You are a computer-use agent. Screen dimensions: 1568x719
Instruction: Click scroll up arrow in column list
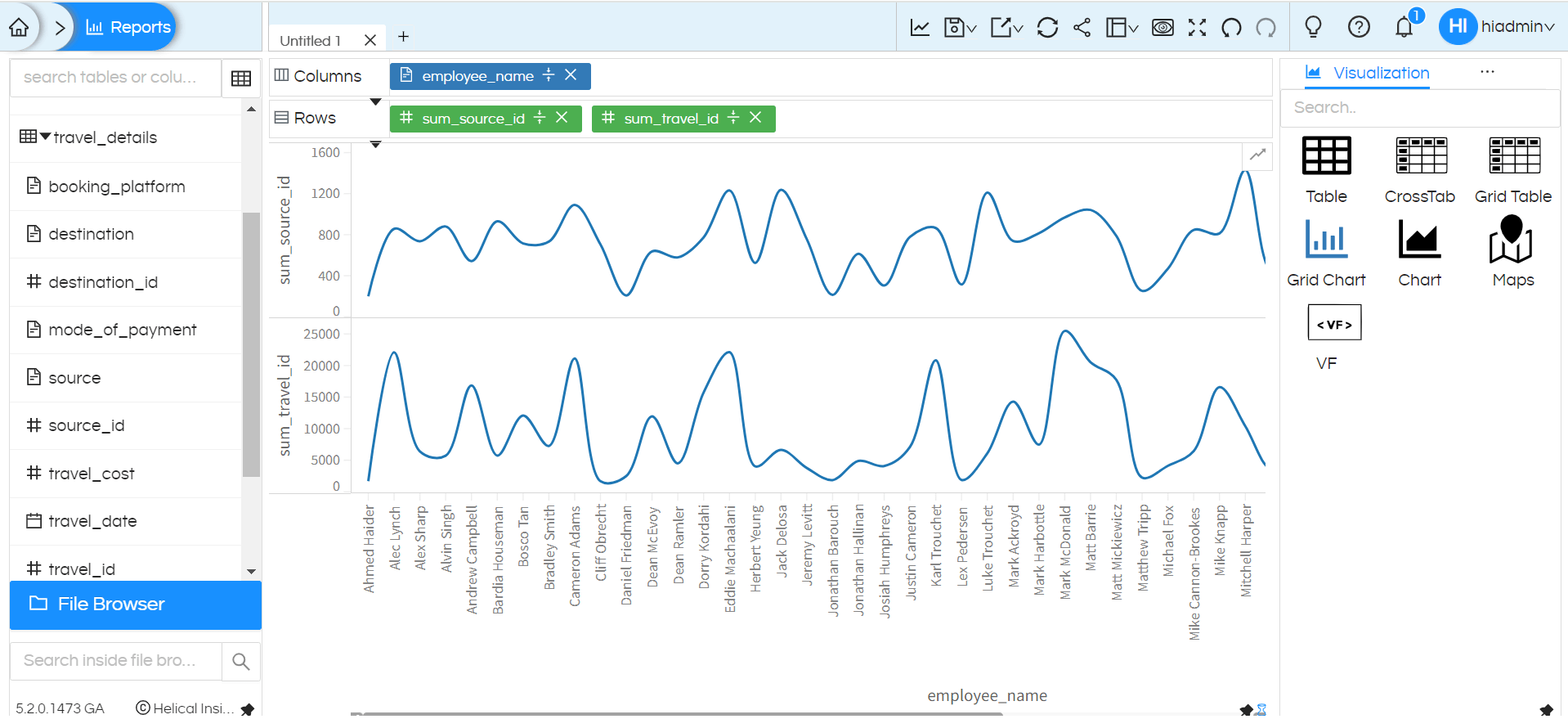tap(251, 109)
